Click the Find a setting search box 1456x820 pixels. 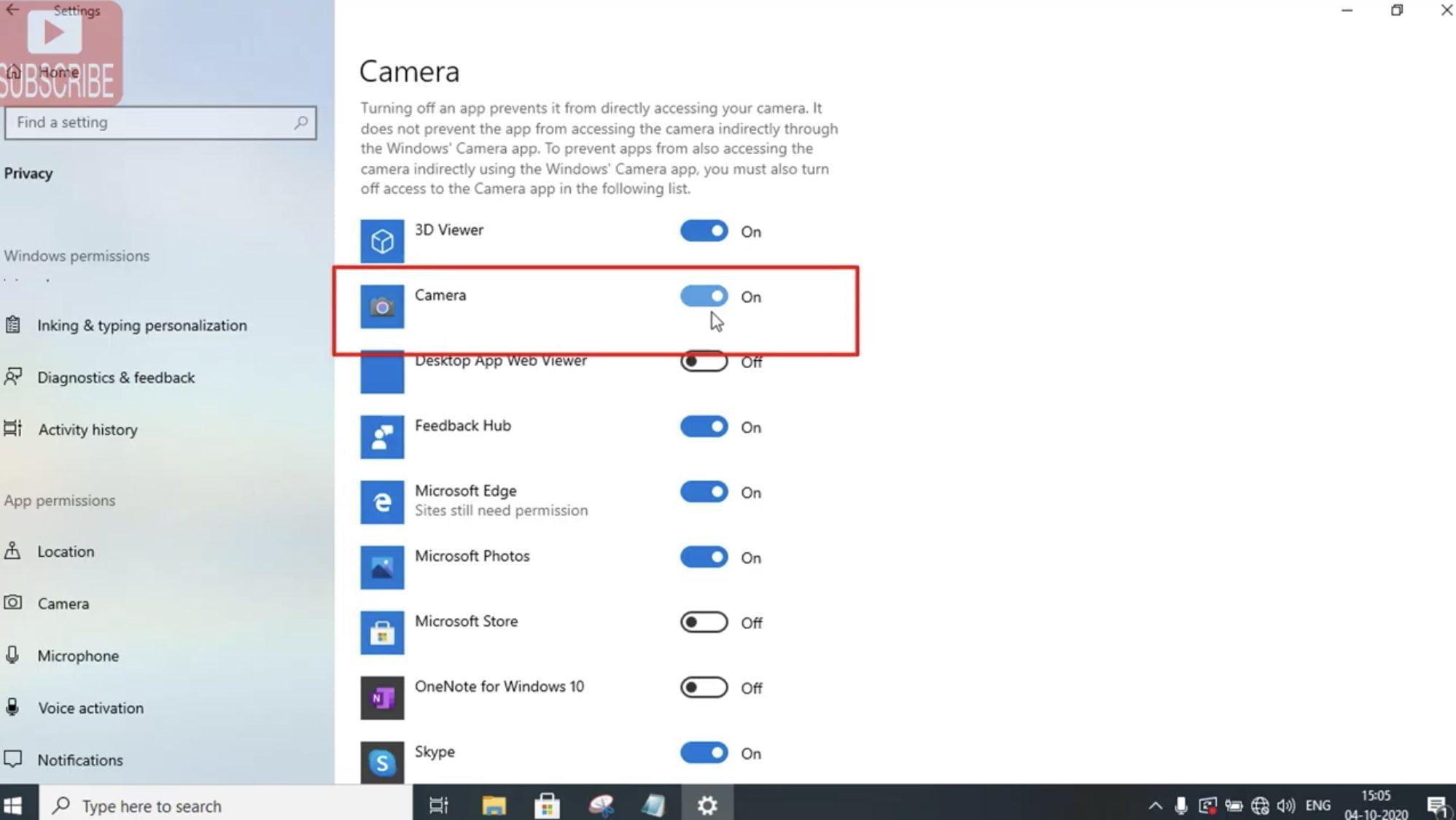(160, 122)
